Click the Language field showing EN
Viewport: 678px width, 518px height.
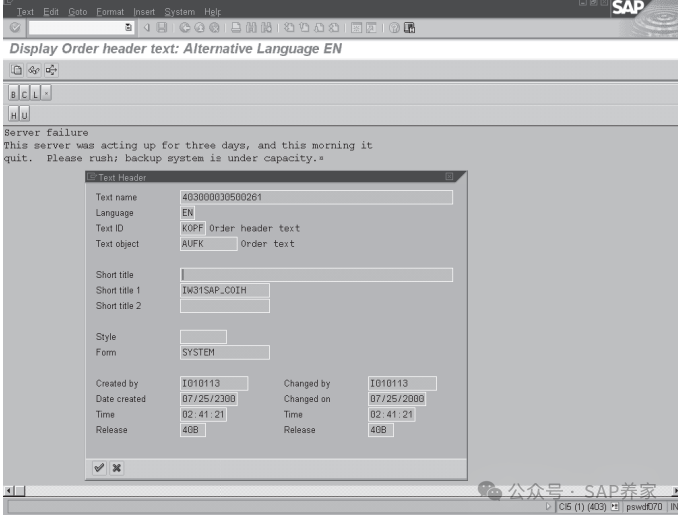tap(187, 213)
